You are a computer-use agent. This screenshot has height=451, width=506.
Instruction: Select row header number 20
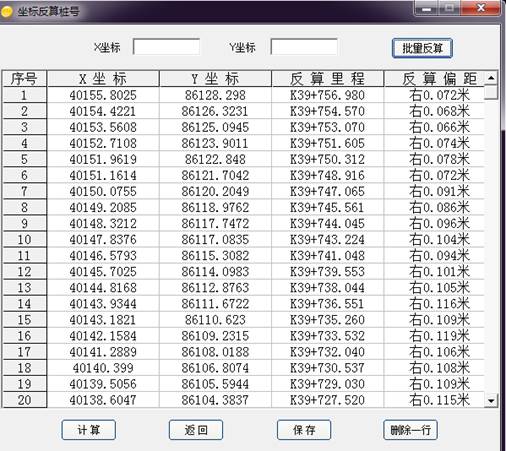pos(24,400)
